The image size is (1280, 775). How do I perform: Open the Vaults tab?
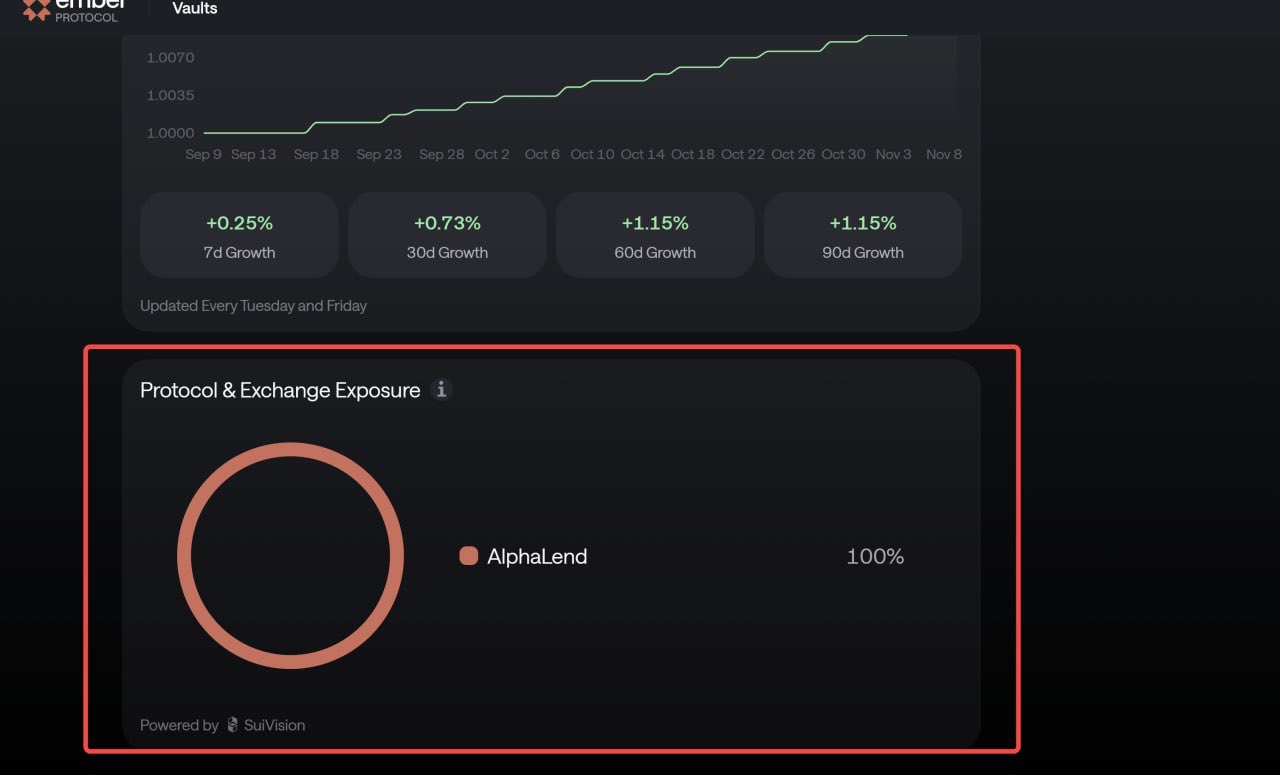coord(195,9)
